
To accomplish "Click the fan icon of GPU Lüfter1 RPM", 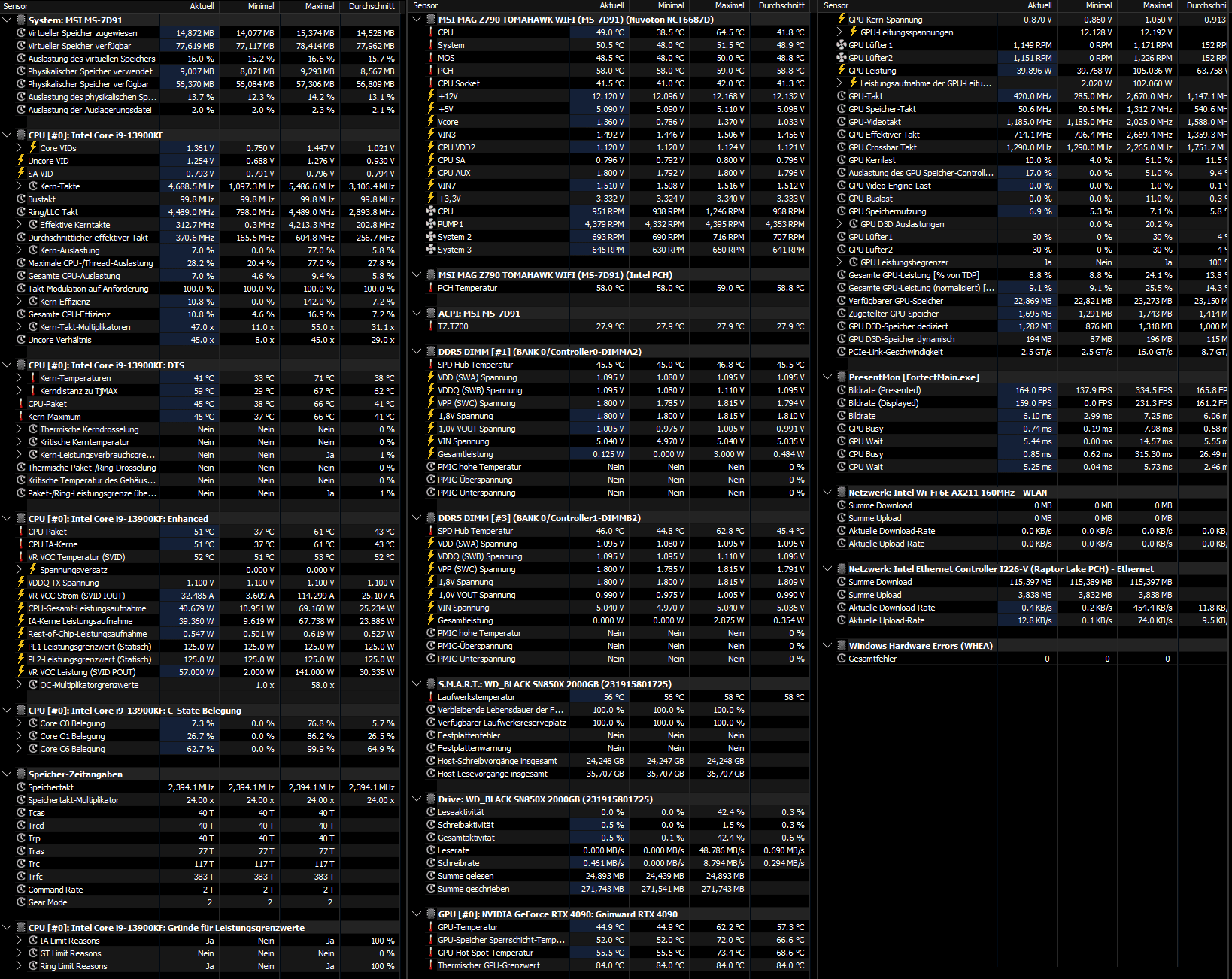I will [842, 45].
